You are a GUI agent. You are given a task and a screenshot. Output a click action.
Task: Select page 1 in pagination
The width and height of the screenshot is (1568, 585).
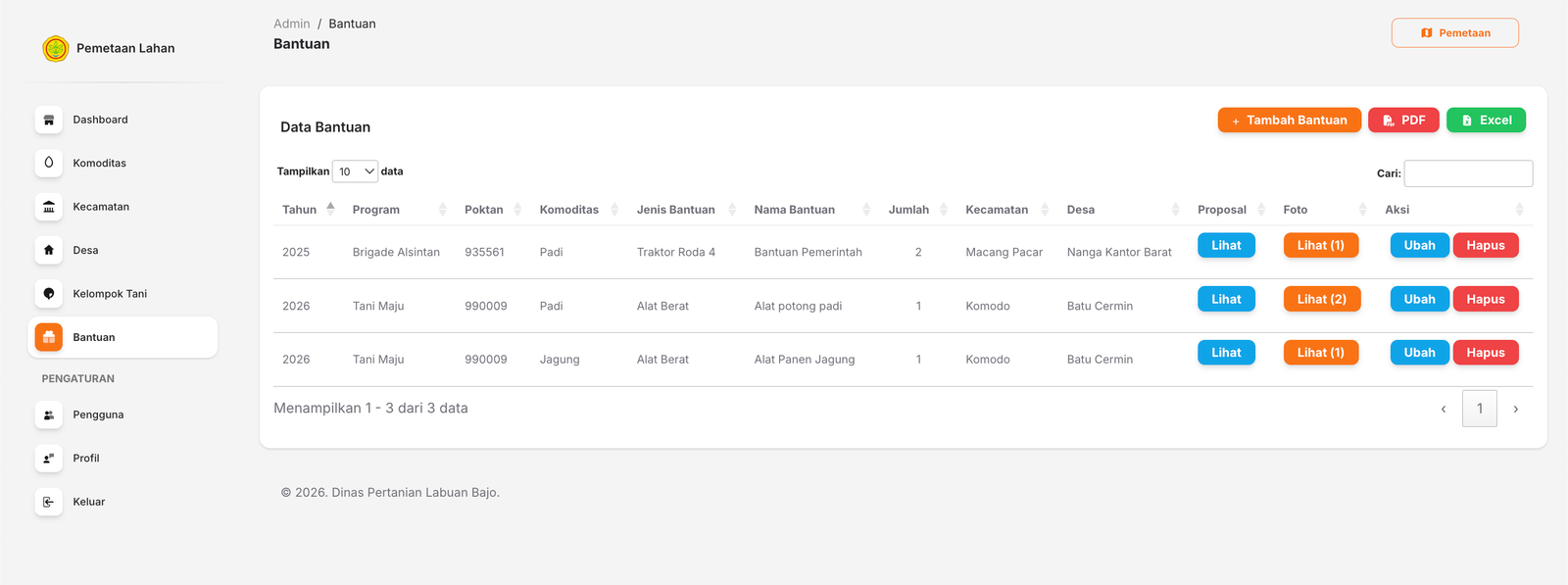[x=1480, y=409]
